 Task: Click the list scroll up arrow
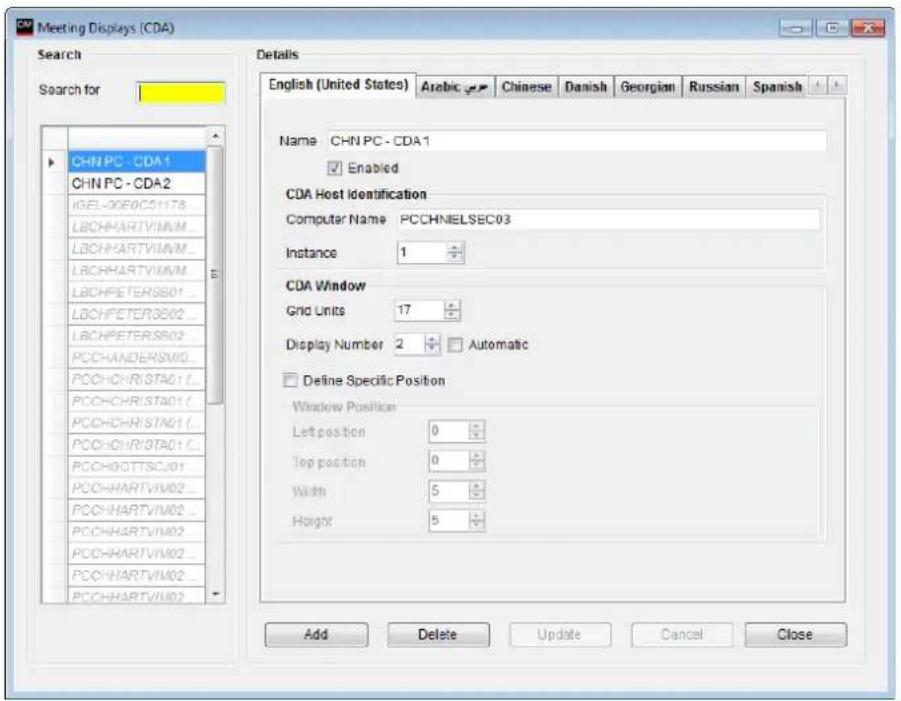tap(215, 136)
